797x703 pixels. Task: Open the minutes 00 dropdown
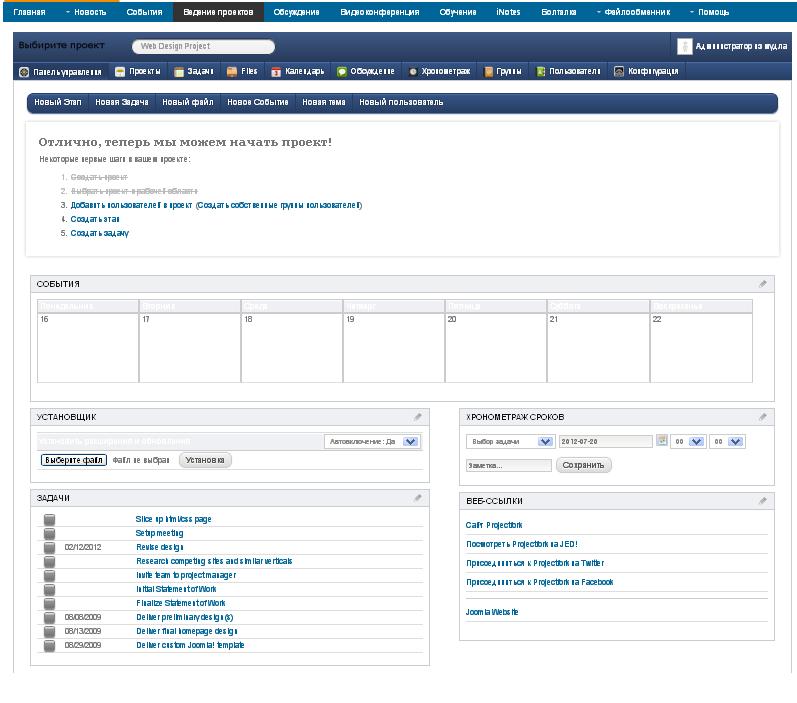[727, 442]
